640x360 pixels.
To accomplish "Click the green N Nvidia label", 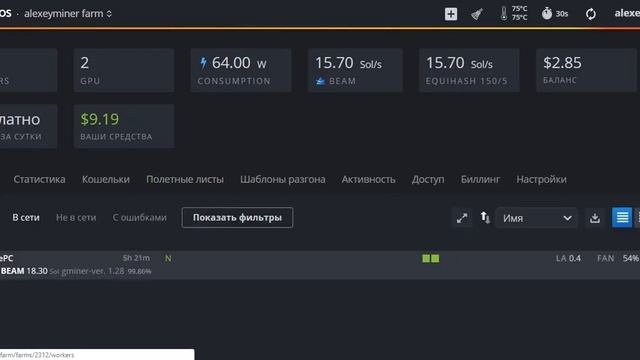I will [168, 258].
